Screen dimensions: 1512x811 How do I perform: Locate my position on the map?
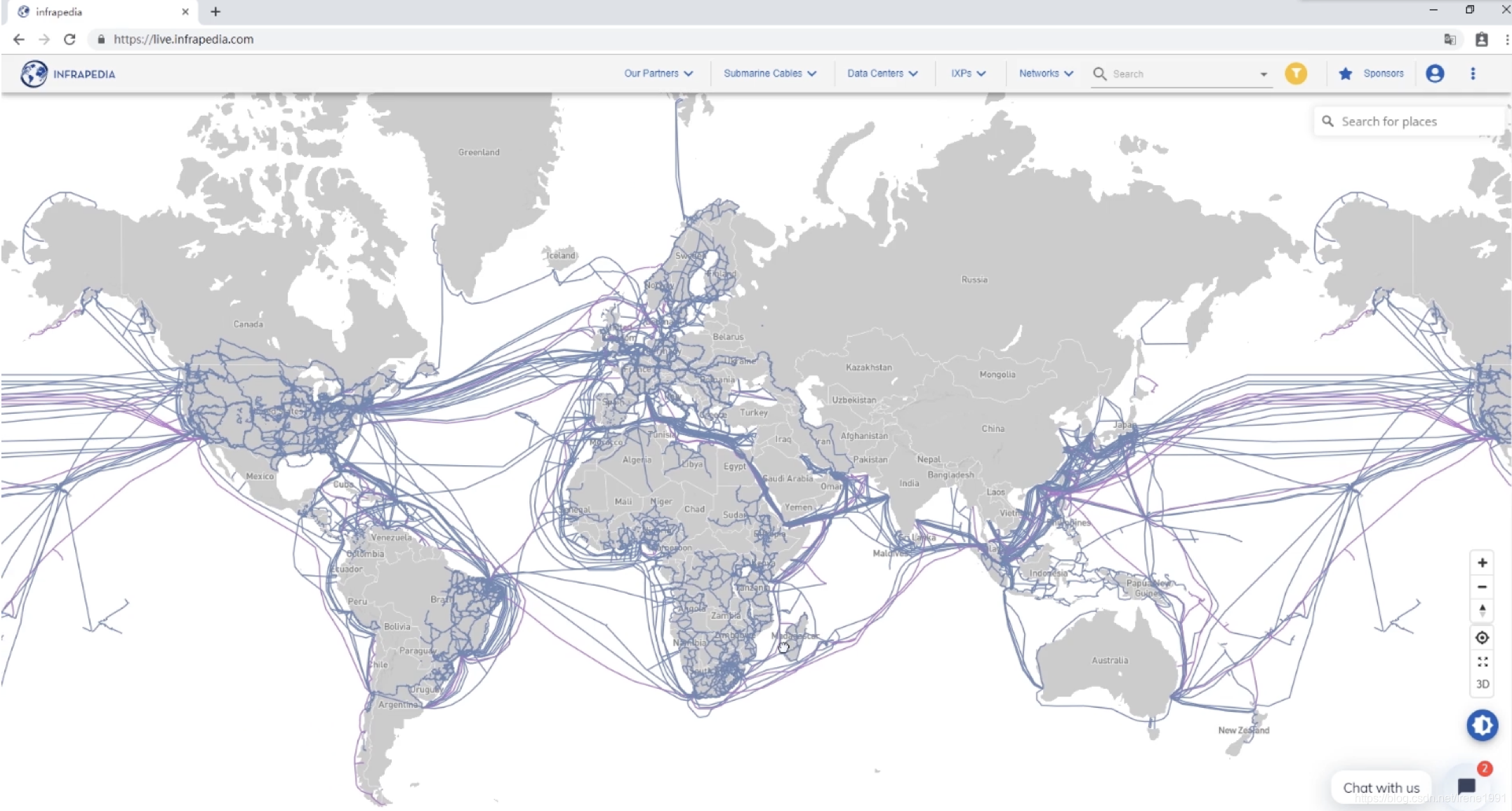[1482, 638]
